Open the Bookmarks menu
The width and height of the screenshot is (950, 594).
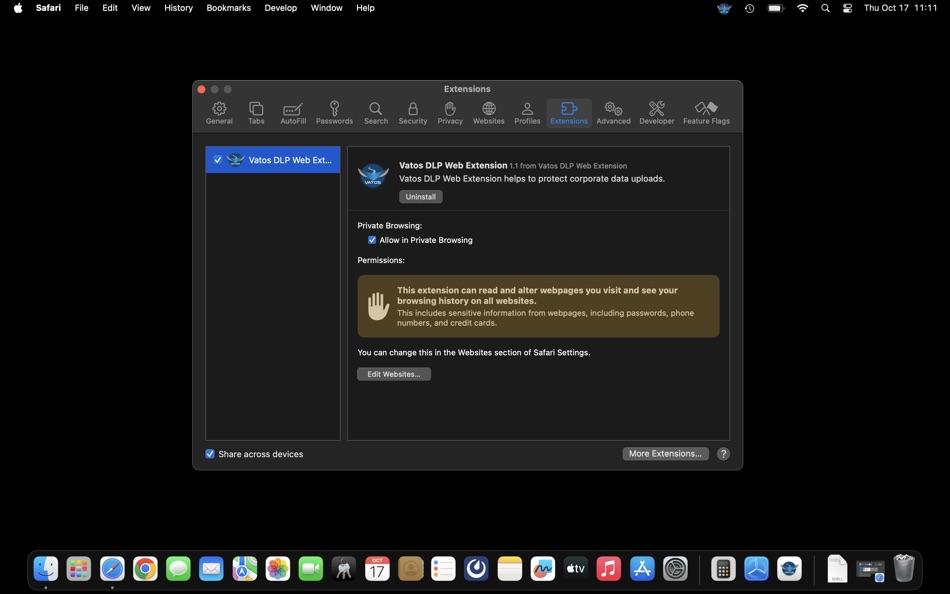228,8
